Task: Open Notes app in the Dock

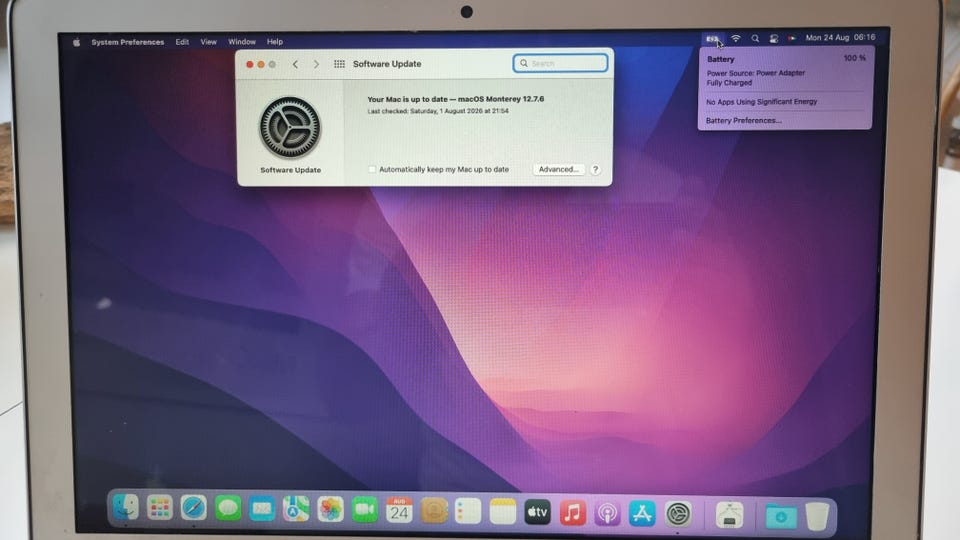Action: click(503, 511)
